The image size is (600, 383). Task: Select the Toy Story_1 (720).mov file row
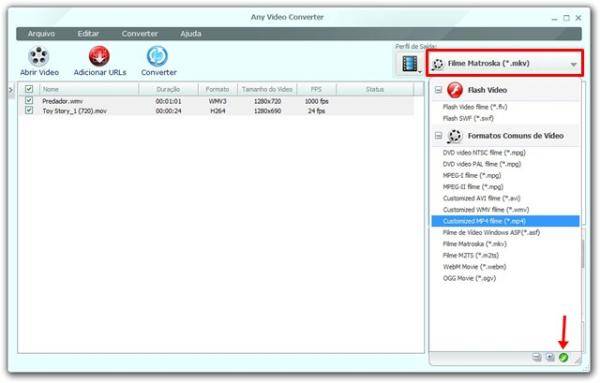(x=216, y=111)
